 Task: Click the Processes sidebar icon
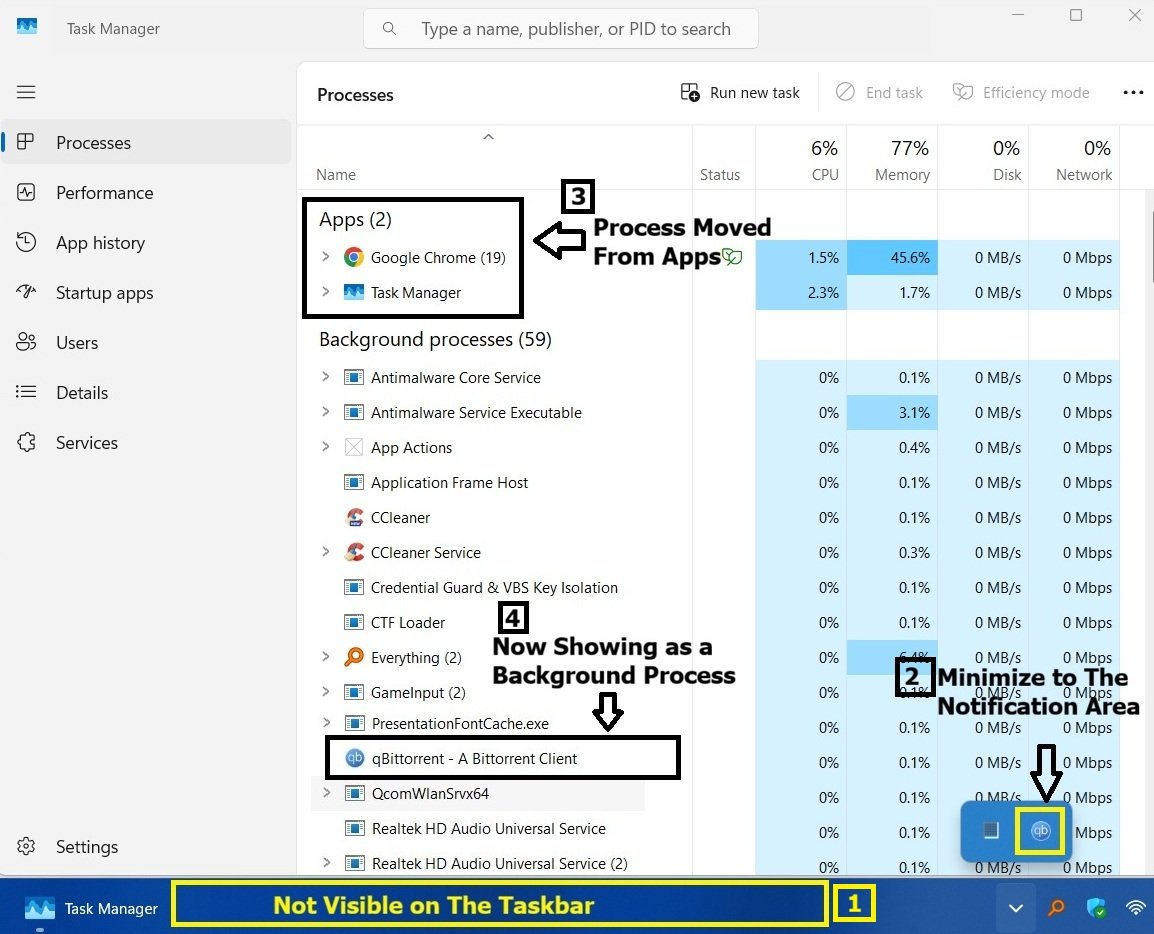tap(26, 142)
